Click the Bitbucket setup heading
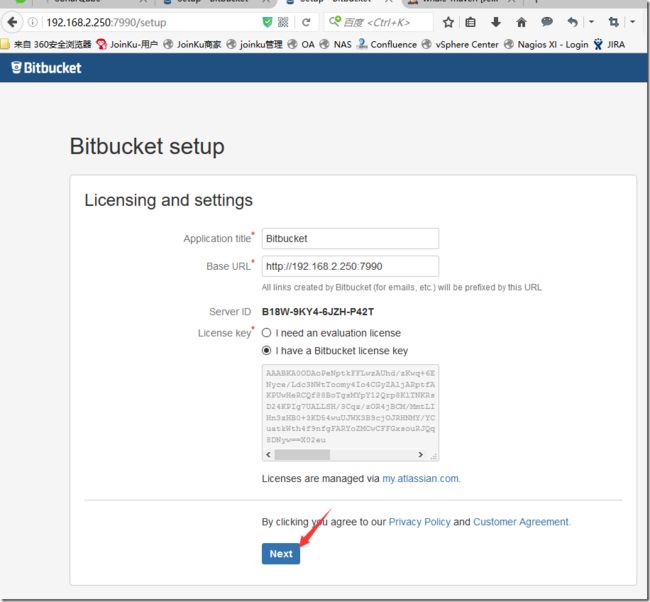650x602 pixels. 147,146
